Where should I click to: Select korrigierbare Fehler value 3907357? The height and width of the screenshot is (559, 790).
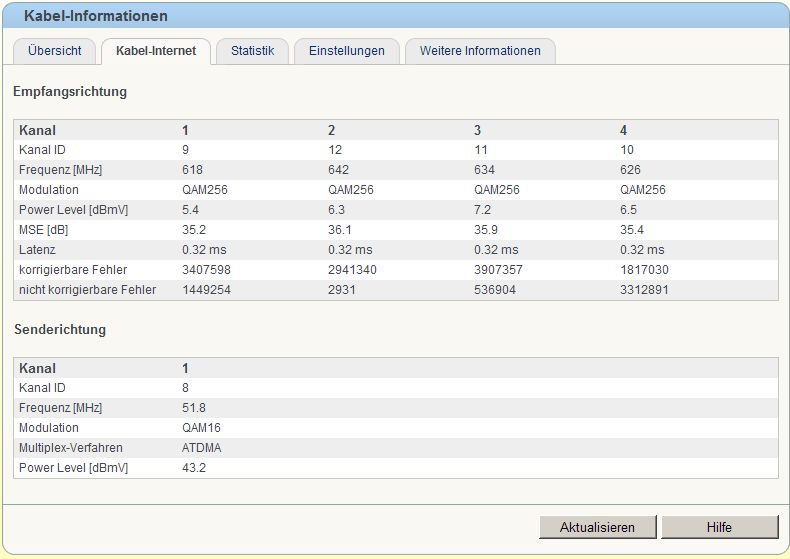tap(498, 270)
